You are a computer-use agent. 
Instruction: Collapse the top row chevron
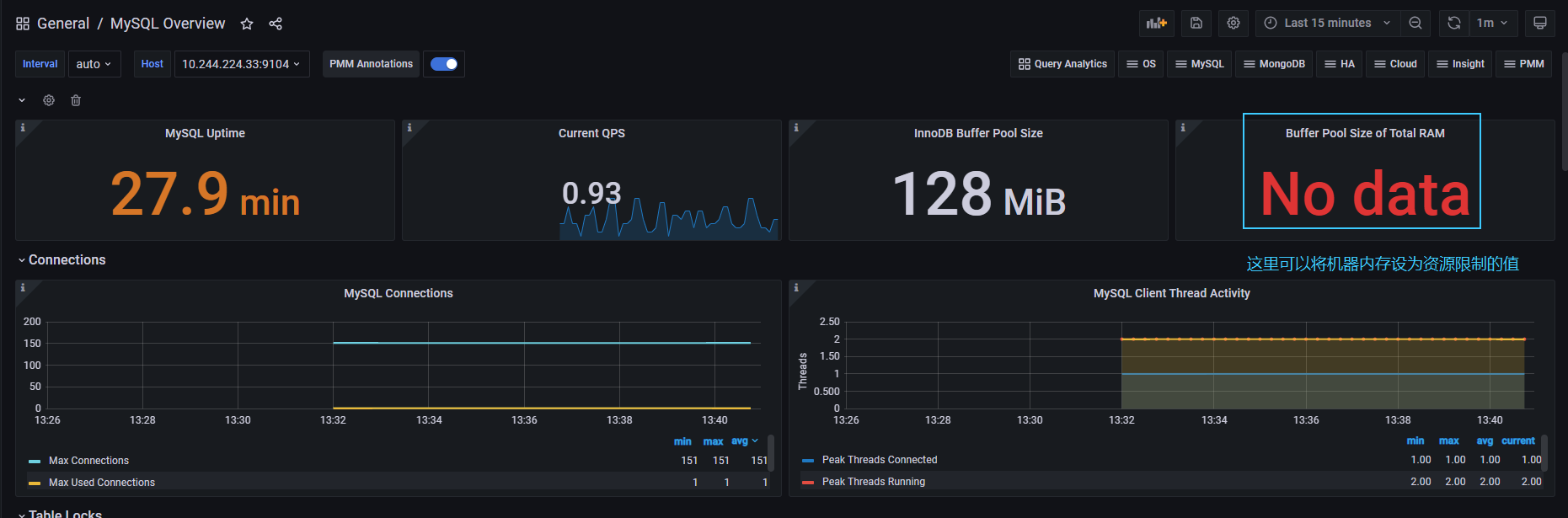[22, 100]
